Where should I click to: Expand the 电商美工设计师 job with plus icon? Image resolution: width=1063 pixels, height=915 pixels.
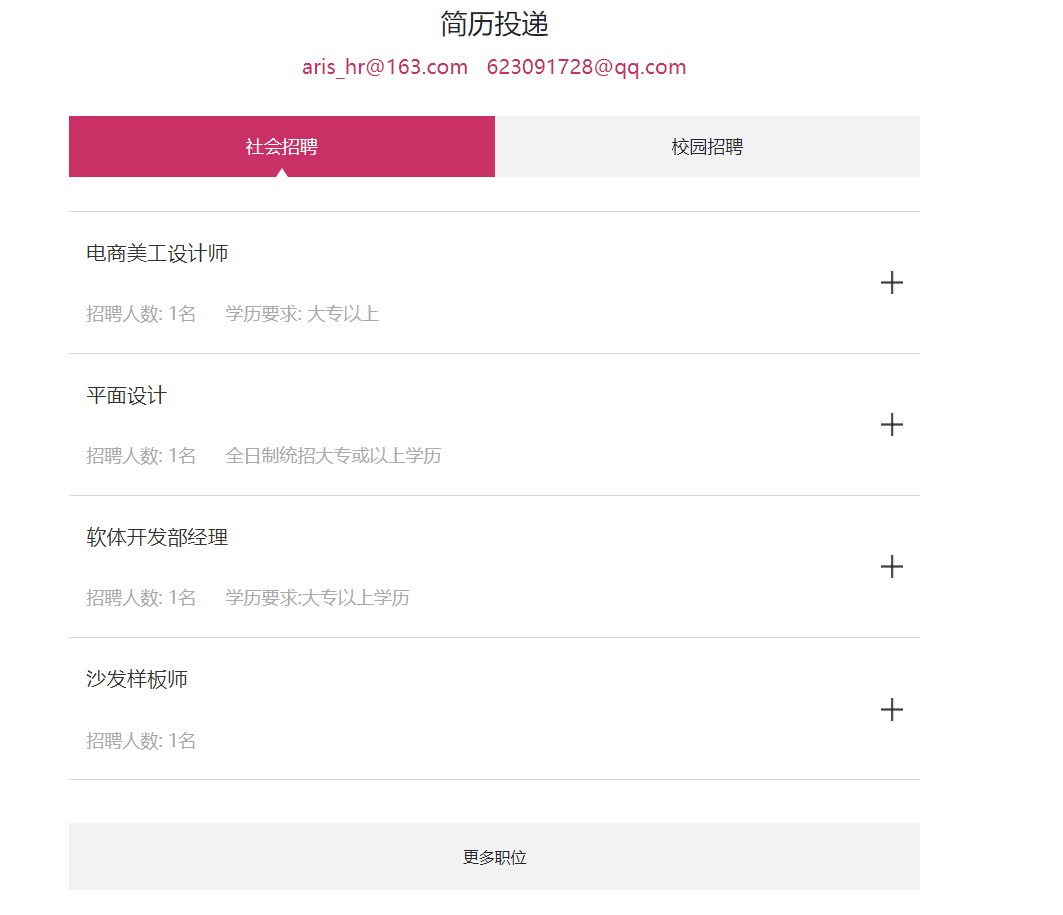[891, 283]
